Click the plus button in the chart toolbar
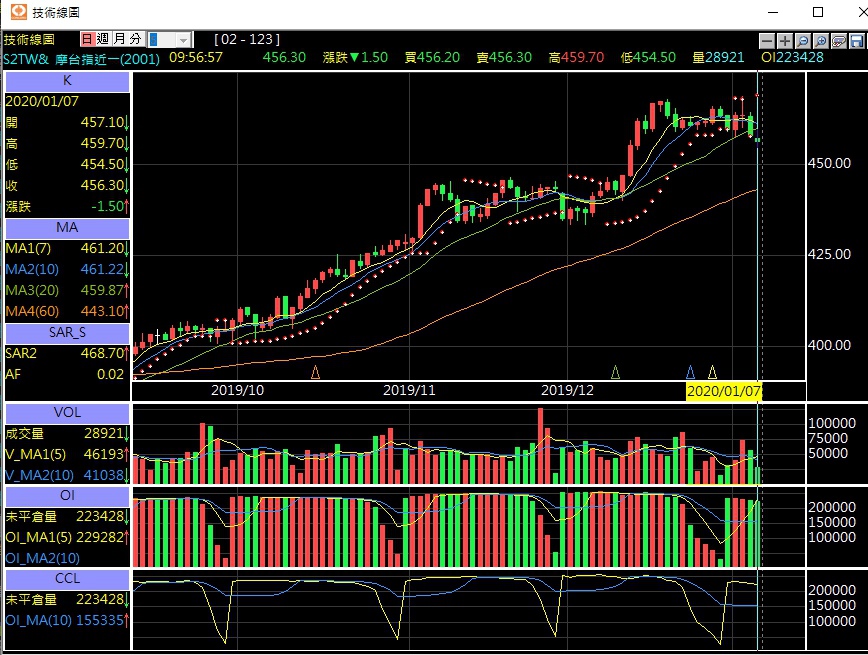This screenshot has width=868, height=655. [x=784, y=41]
